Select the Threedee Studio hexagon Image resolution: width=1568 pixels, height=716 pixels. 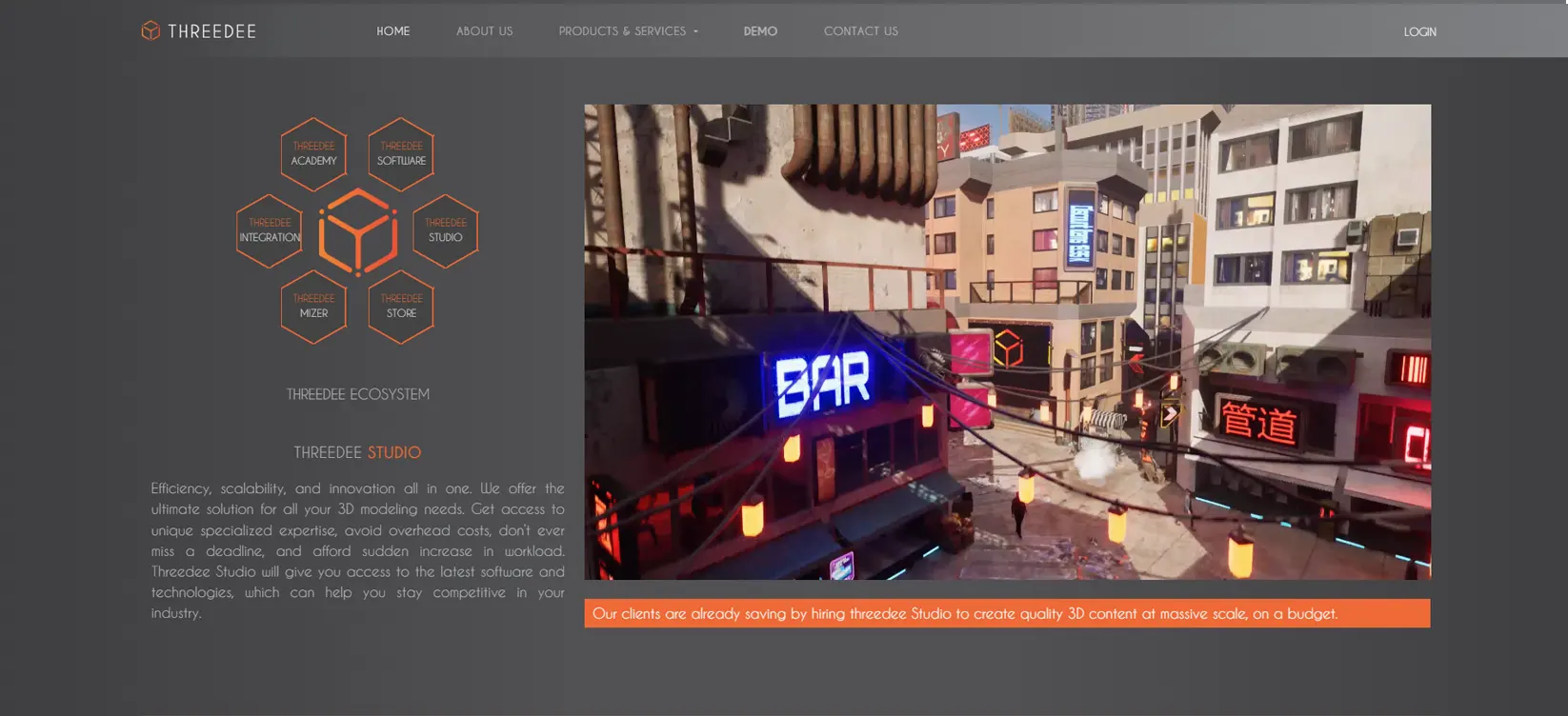tap(446, 230)
